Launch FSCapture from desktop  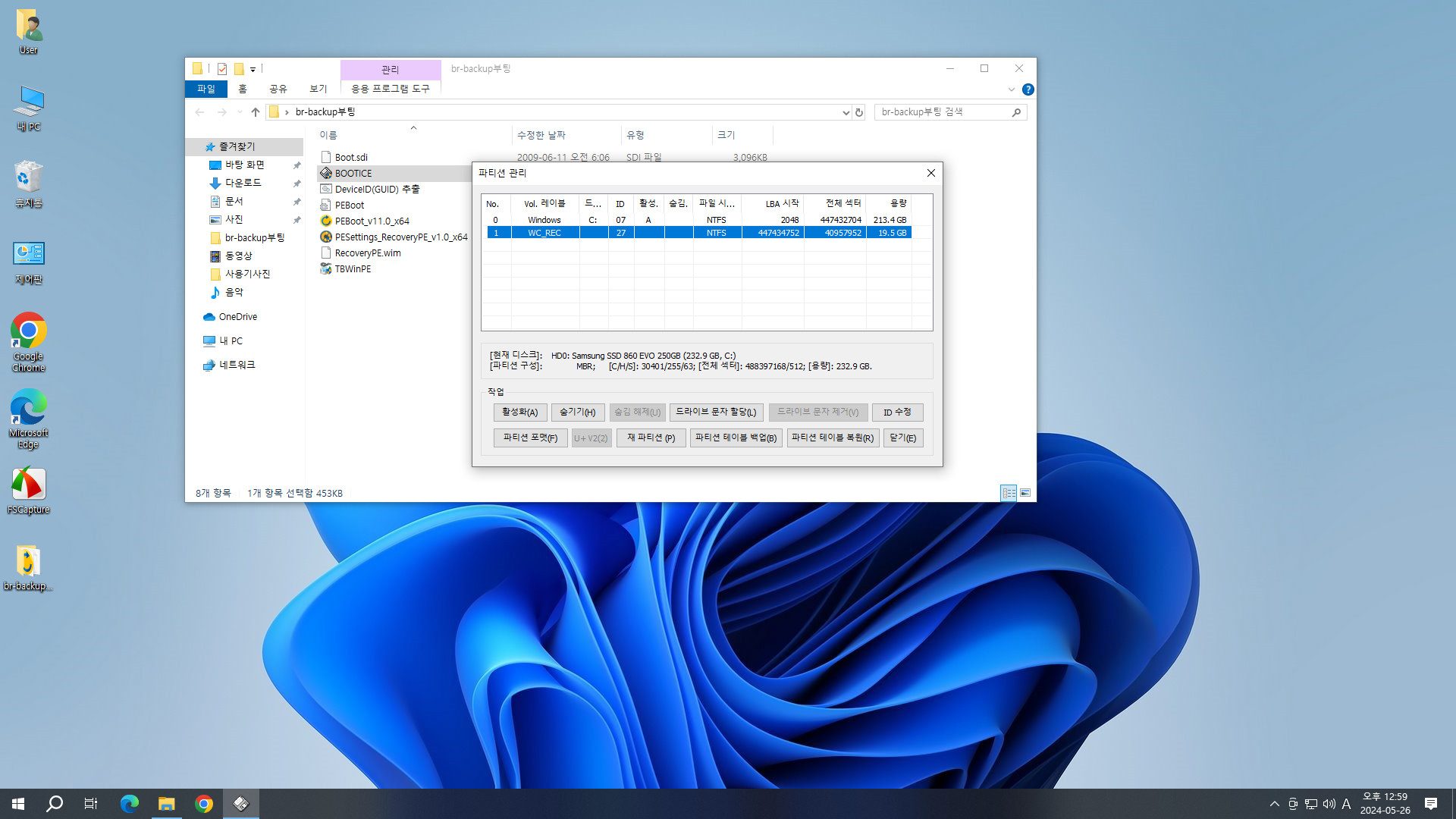(28, 491)
